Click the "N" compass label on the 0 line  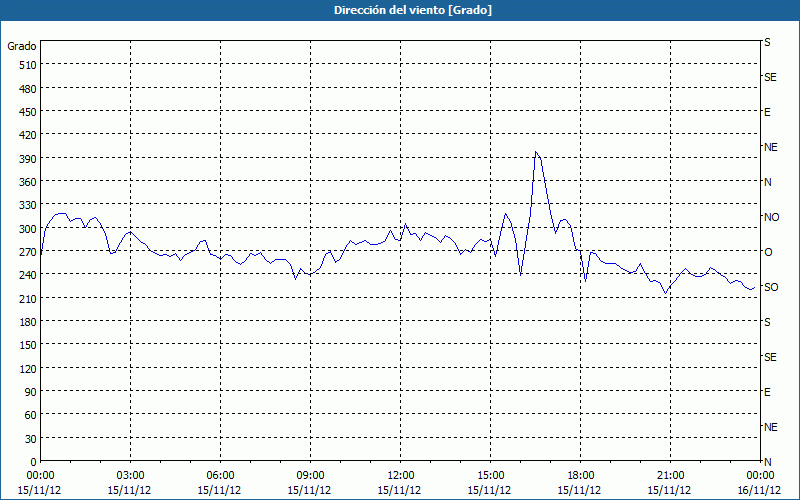[x=767, y=462]
